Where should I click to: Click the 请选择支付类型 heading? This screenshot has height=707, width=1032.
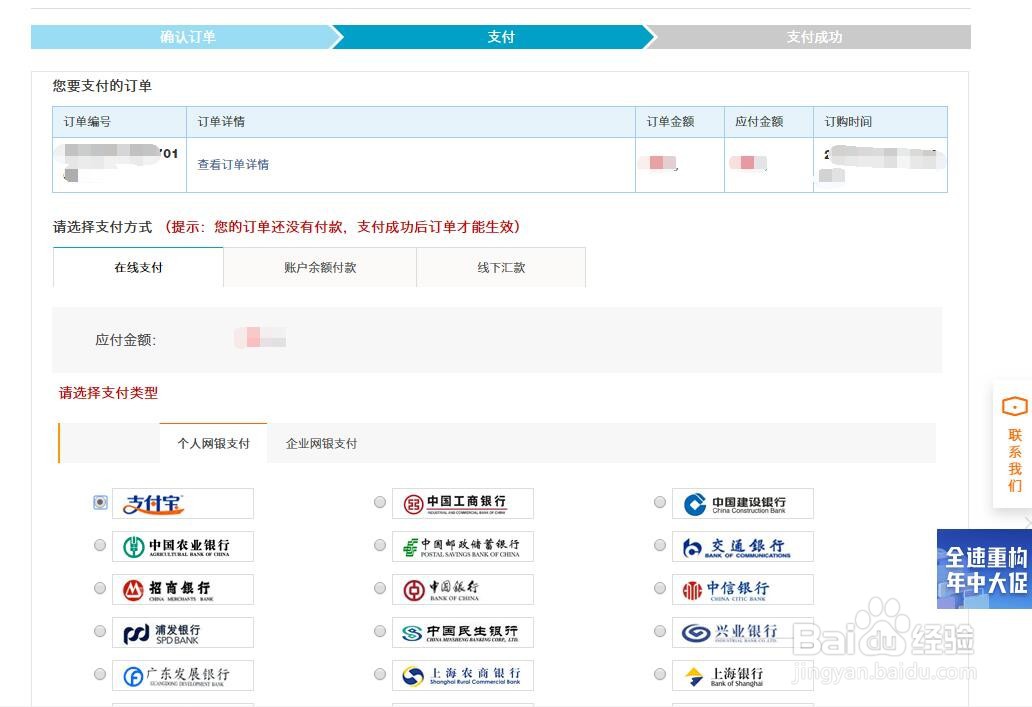(109, 393)
